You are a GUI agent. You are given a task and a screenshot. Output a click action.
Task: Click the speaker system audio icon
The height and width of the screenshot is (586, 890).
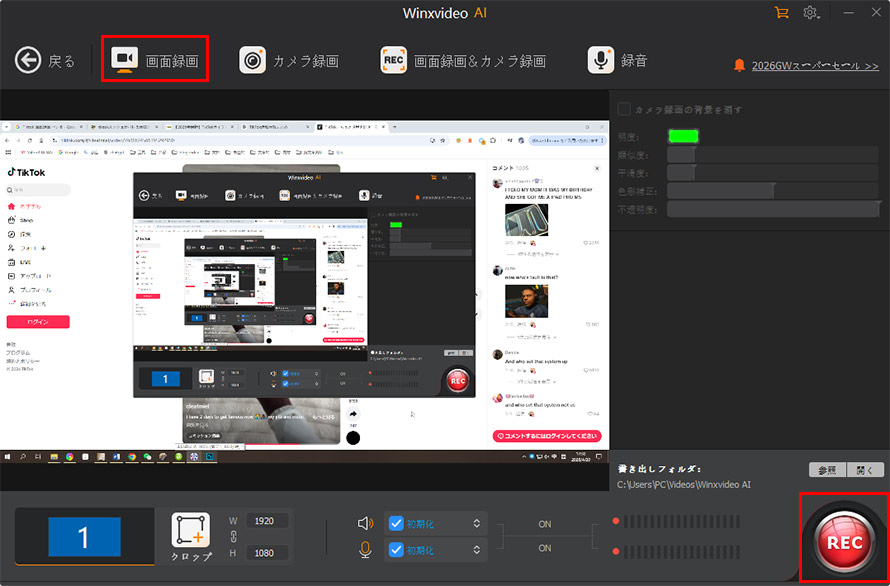[x=366, y=523]
